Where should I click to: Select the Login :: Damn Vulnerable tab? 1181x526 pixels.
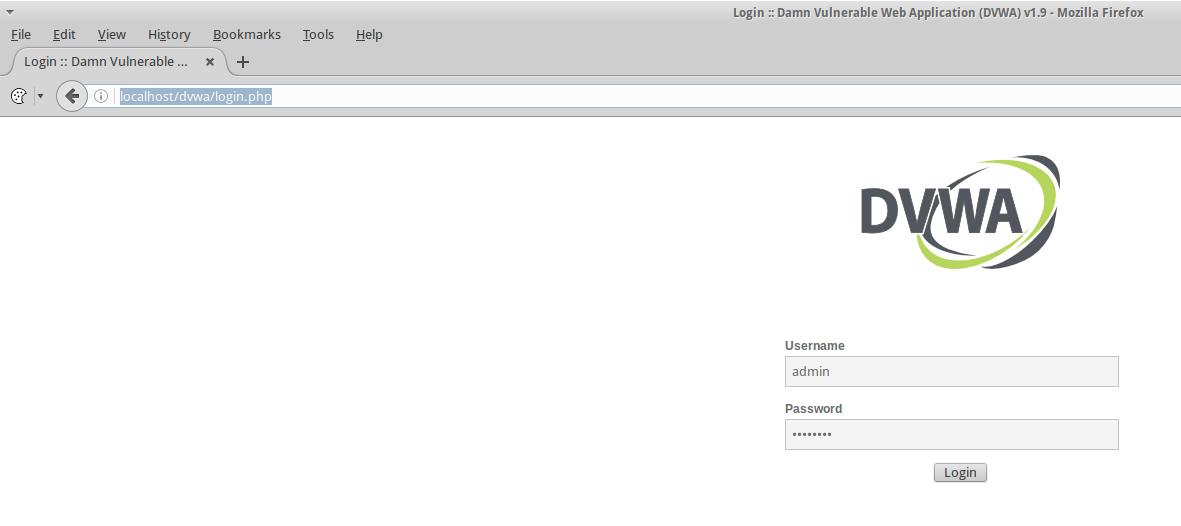click(106, 62)
